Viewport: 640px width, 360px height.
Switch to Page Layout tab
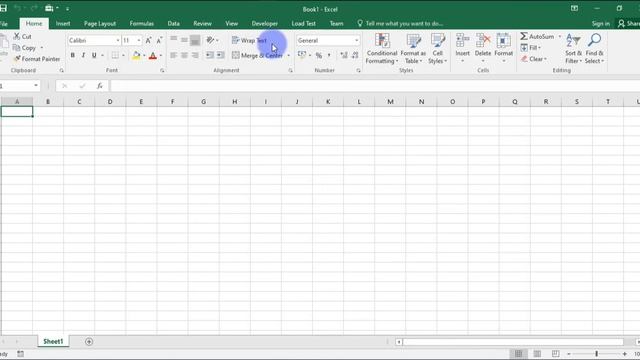tap(100, 23)
